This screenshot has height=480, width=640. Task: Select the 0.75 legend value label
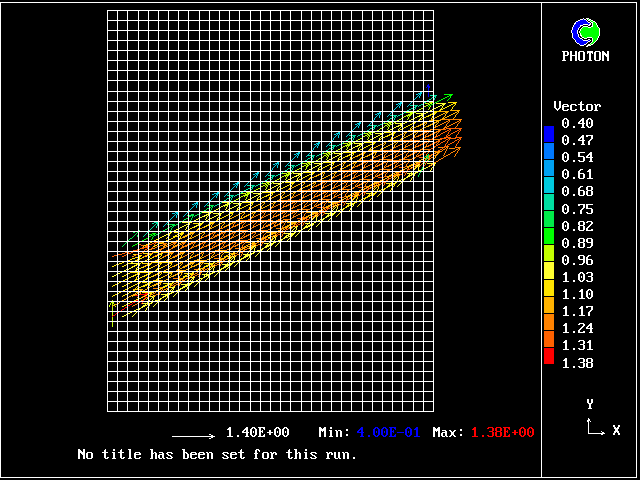click(x=577, y=209)
